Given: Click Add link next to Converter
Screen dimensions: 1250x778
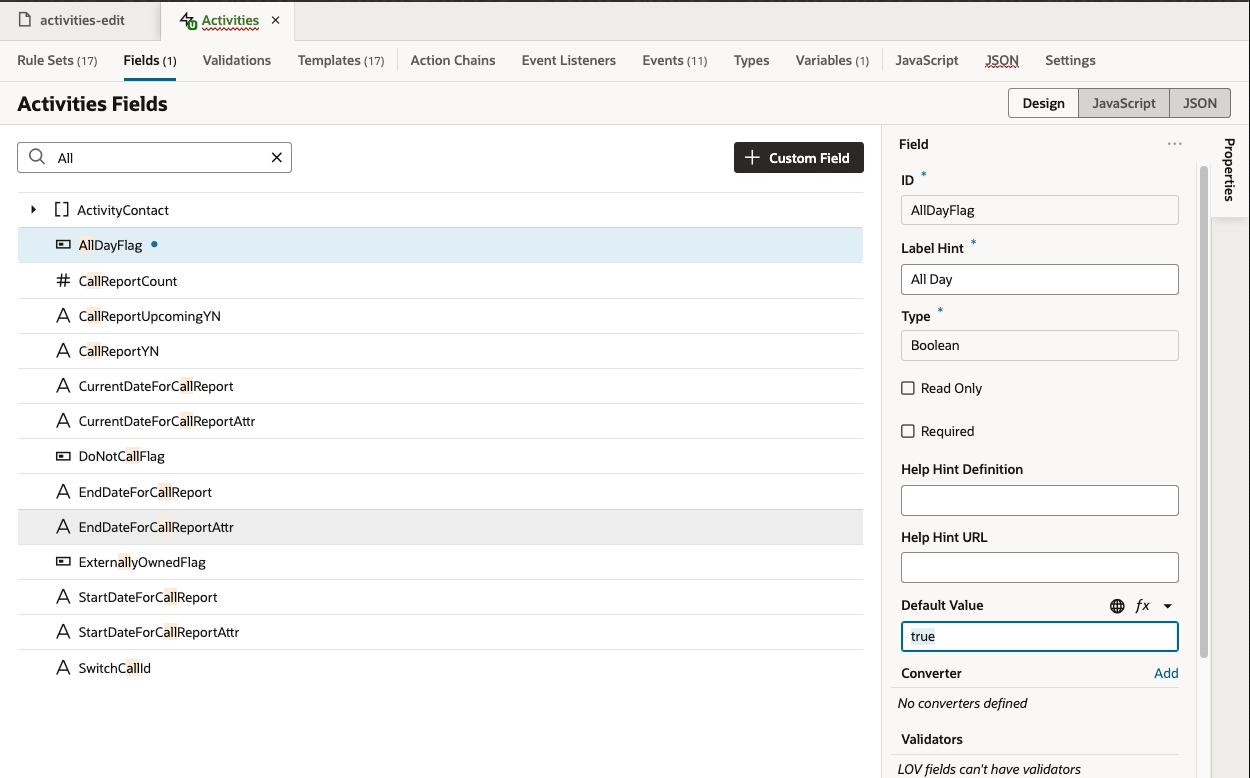Looking at the screenshot, I should [1166, 673].
